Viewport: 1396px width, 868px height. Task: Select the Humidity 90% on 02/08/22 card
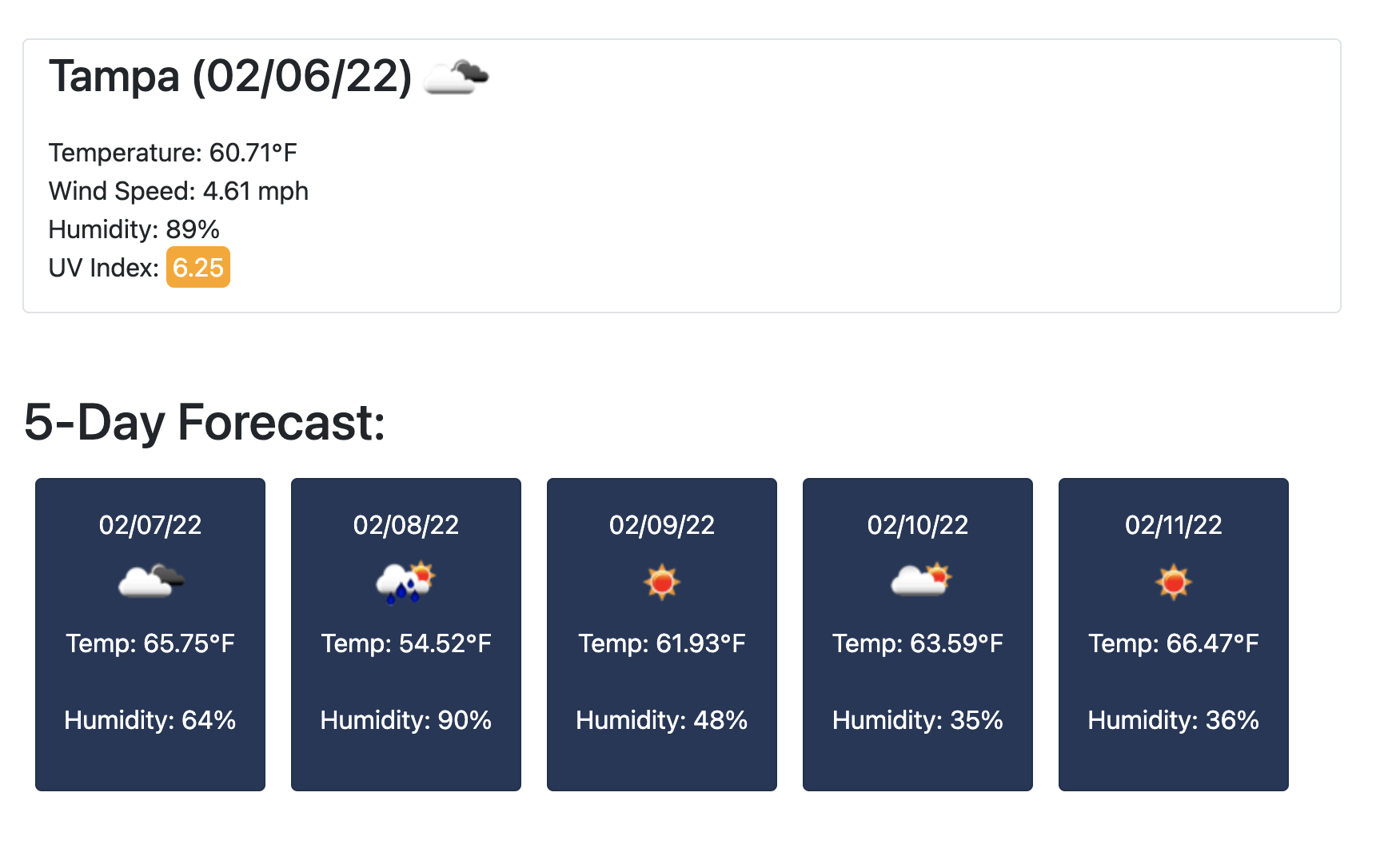pos(405,720)
